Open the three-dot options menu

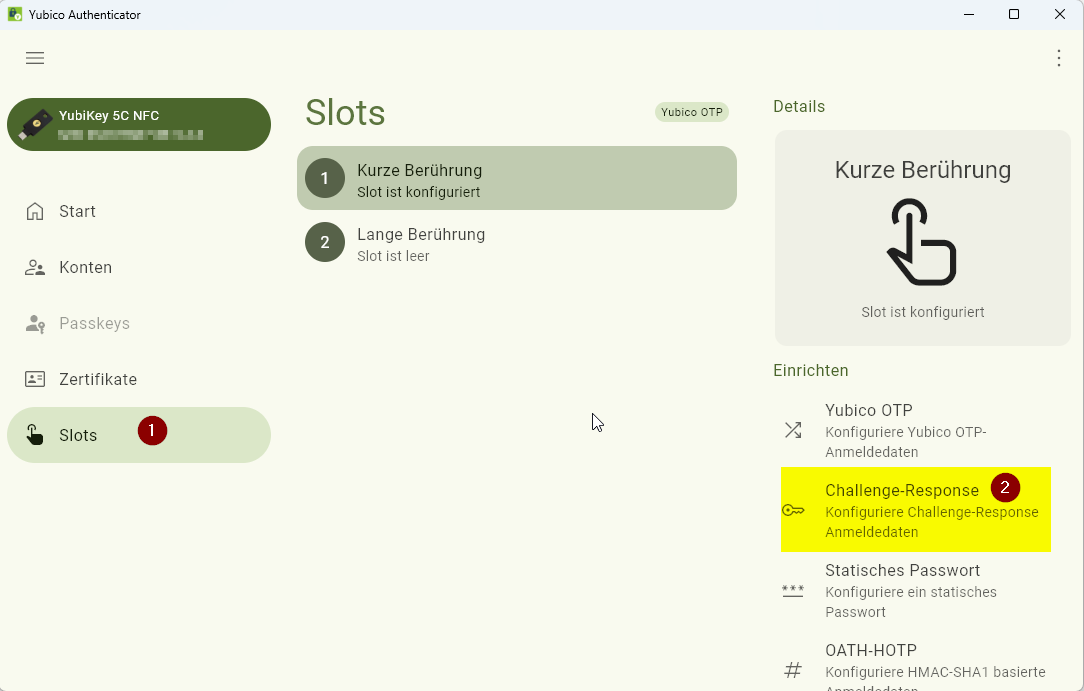pos(1058,58)
